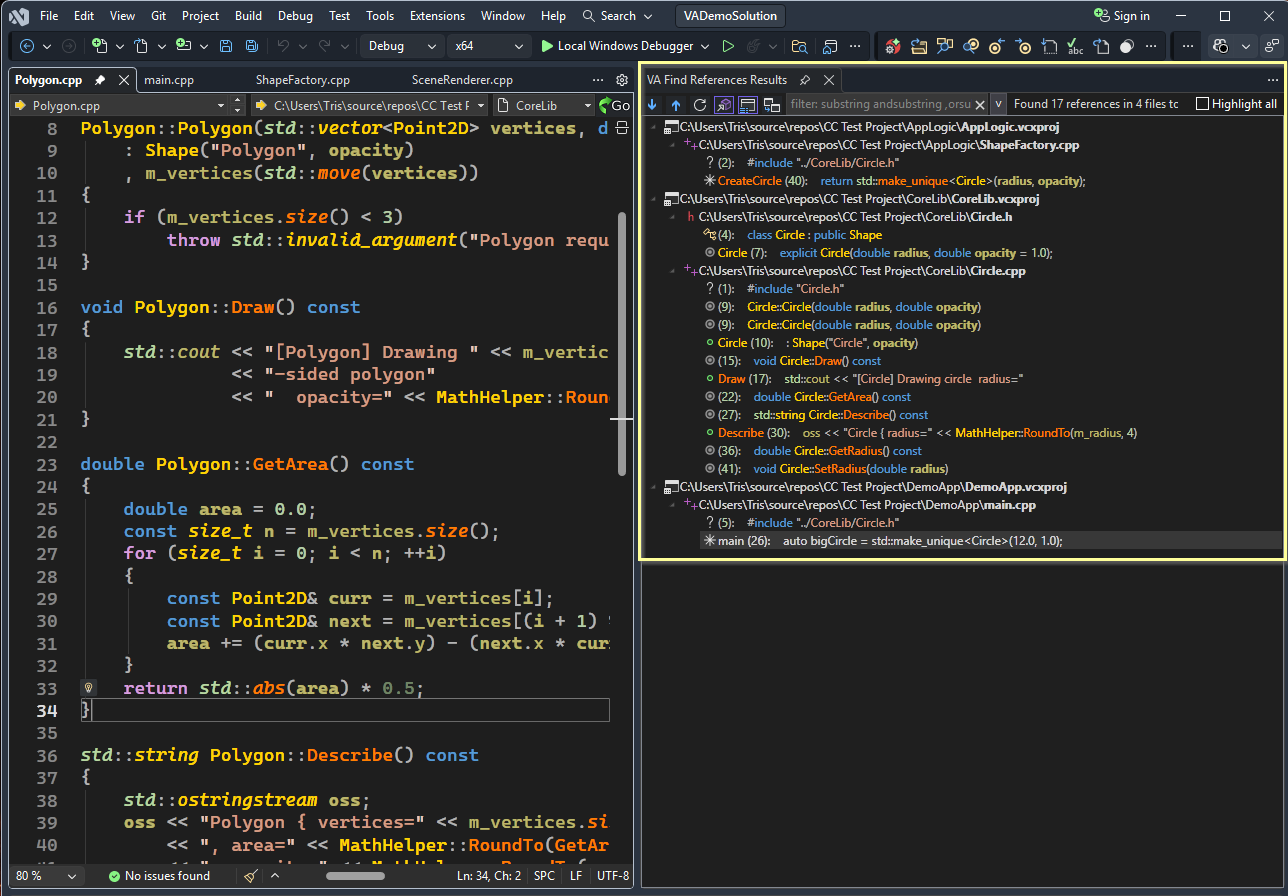This screenshot has width=1288, height=896.
Task: Click the share icon at the toolbar's far right
Action: (x=1271, y=46)
